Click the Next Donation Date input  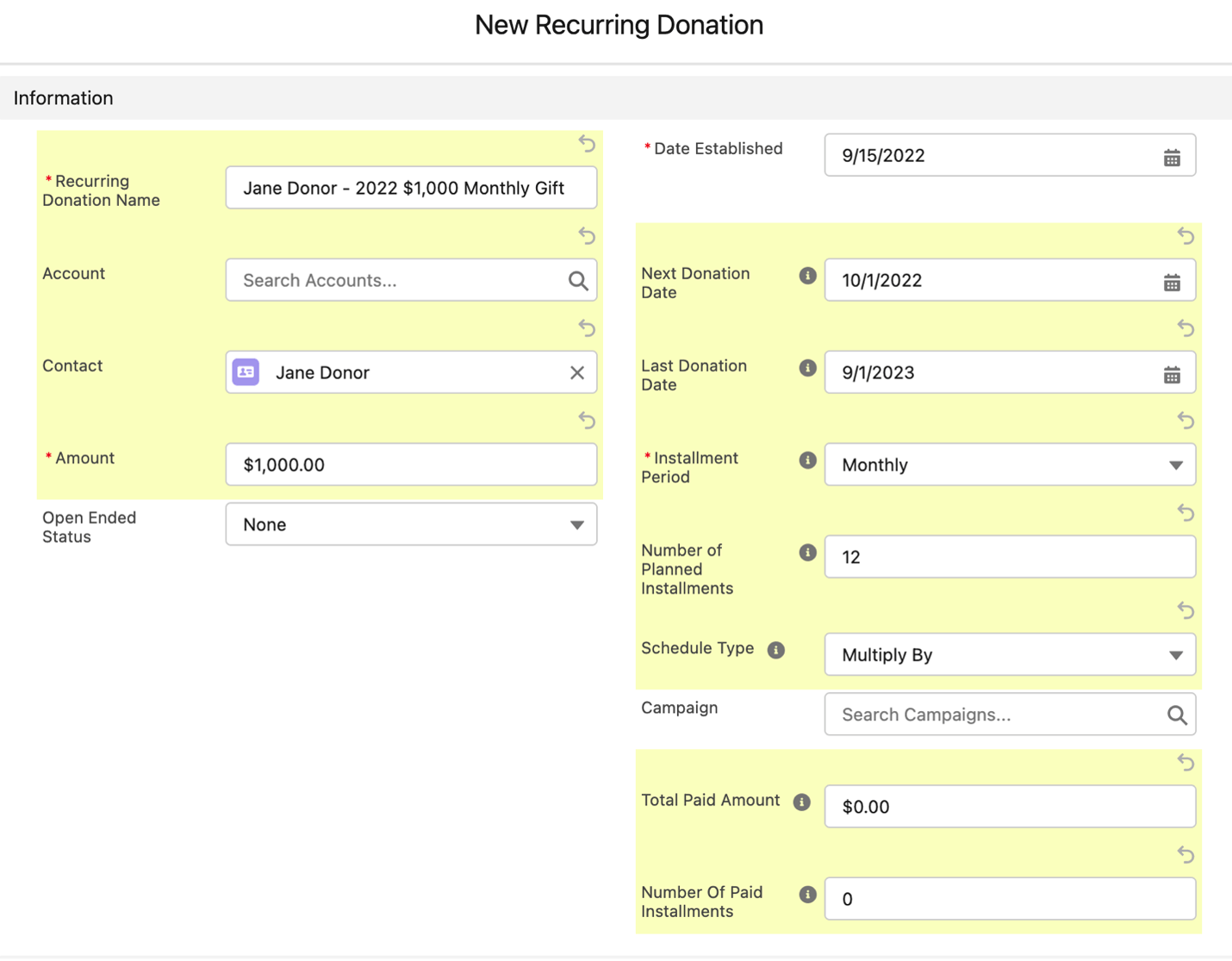coord(1010,280)
